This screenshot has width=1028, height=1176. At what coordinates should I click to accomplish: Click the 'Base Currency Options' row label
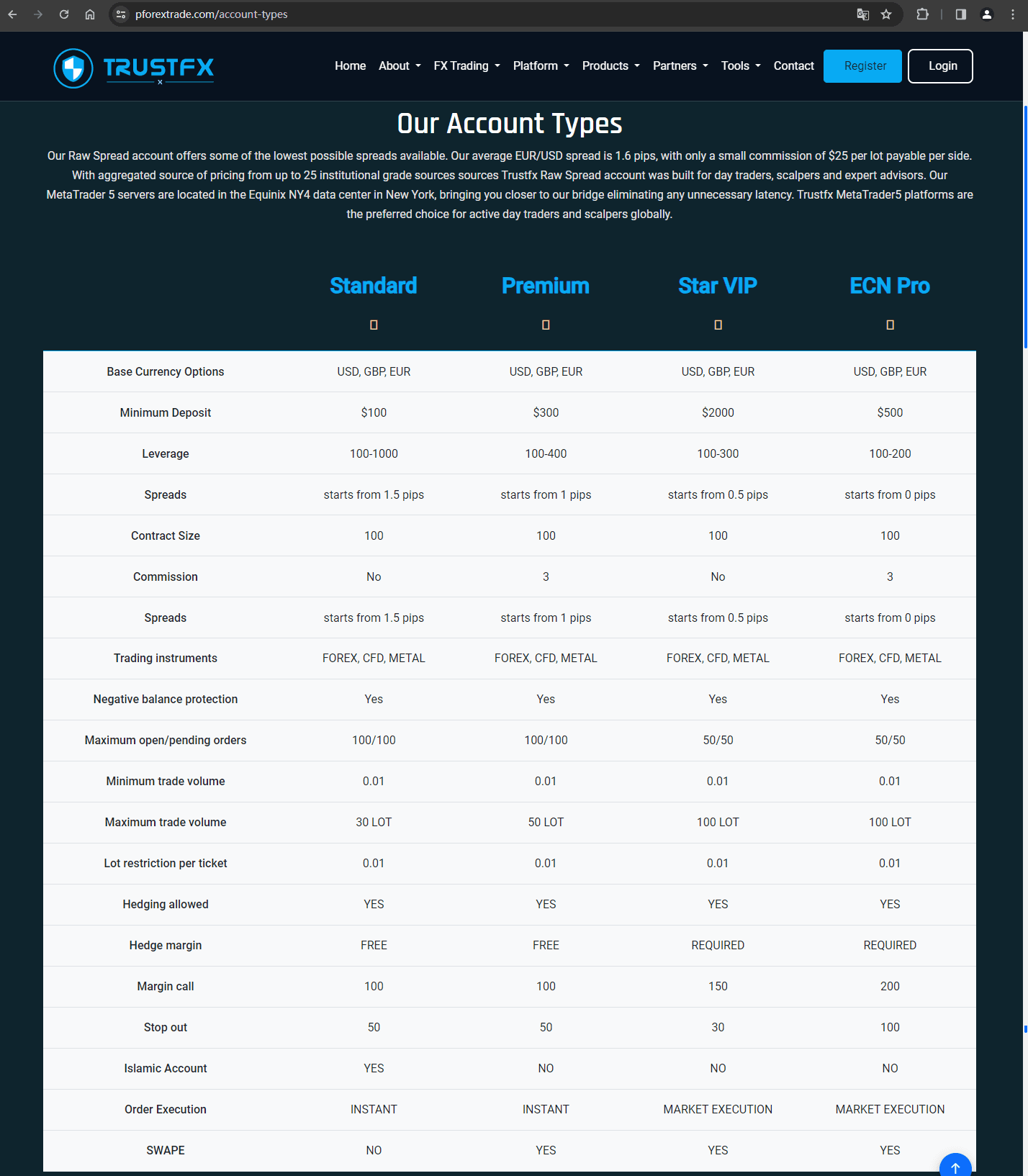pos(166,371)
